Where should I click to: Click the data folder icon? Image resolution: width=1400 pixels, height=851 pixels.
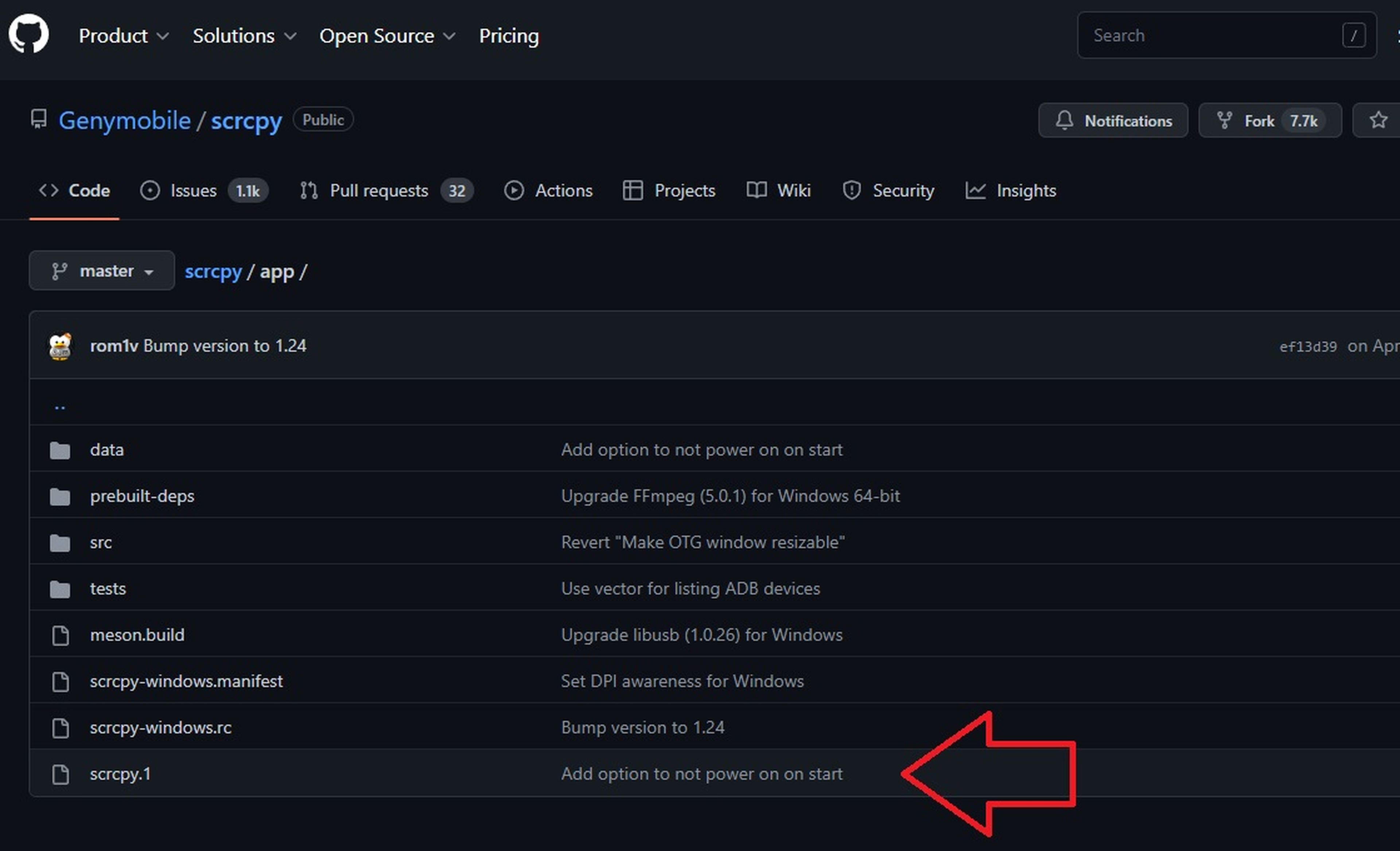tap(60, 450)
